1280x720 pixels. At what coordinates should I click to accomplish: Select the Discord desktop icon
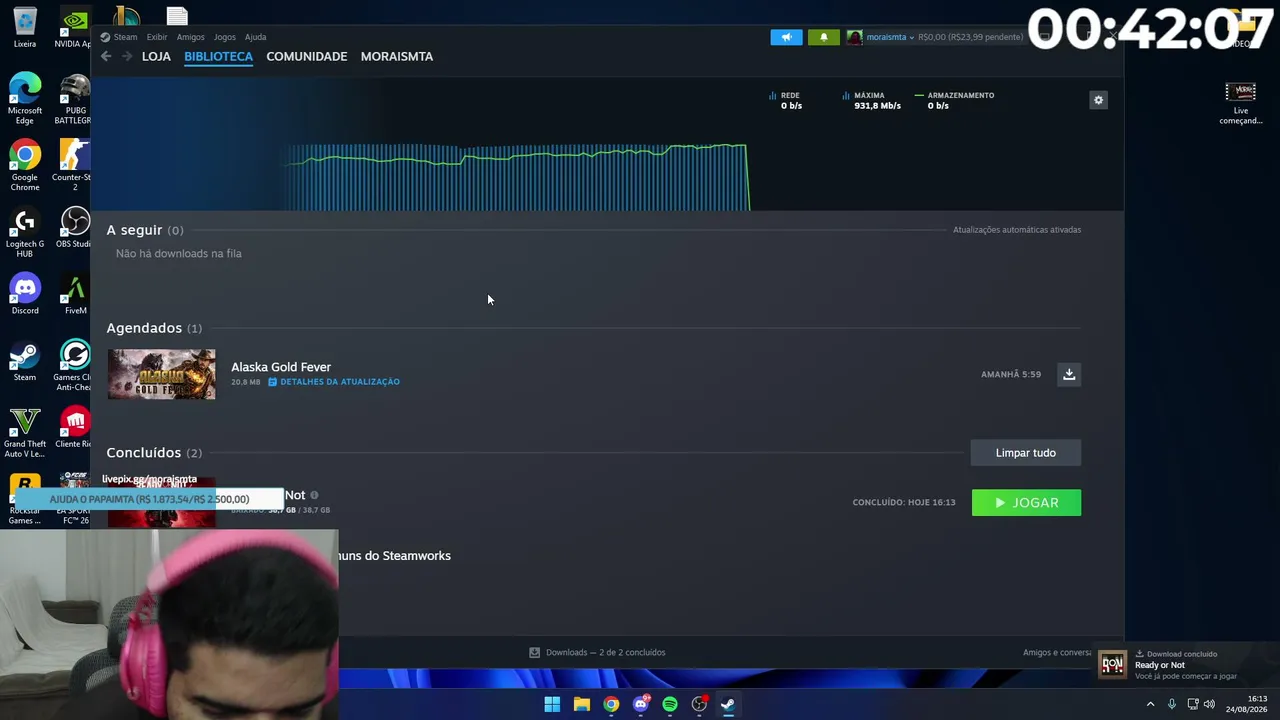pyautogui.click(x=25, y=294)
